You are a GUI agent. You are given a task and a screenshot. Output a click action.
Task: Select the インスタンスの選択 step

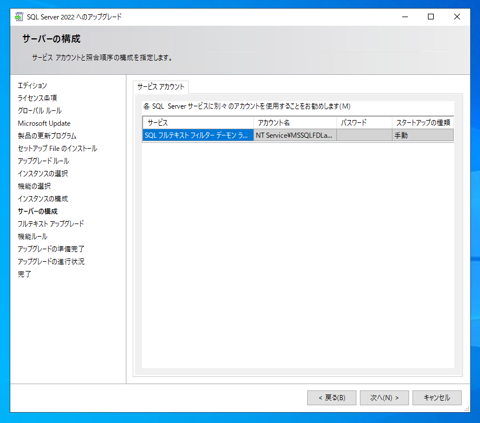click(x=43, y=174)
